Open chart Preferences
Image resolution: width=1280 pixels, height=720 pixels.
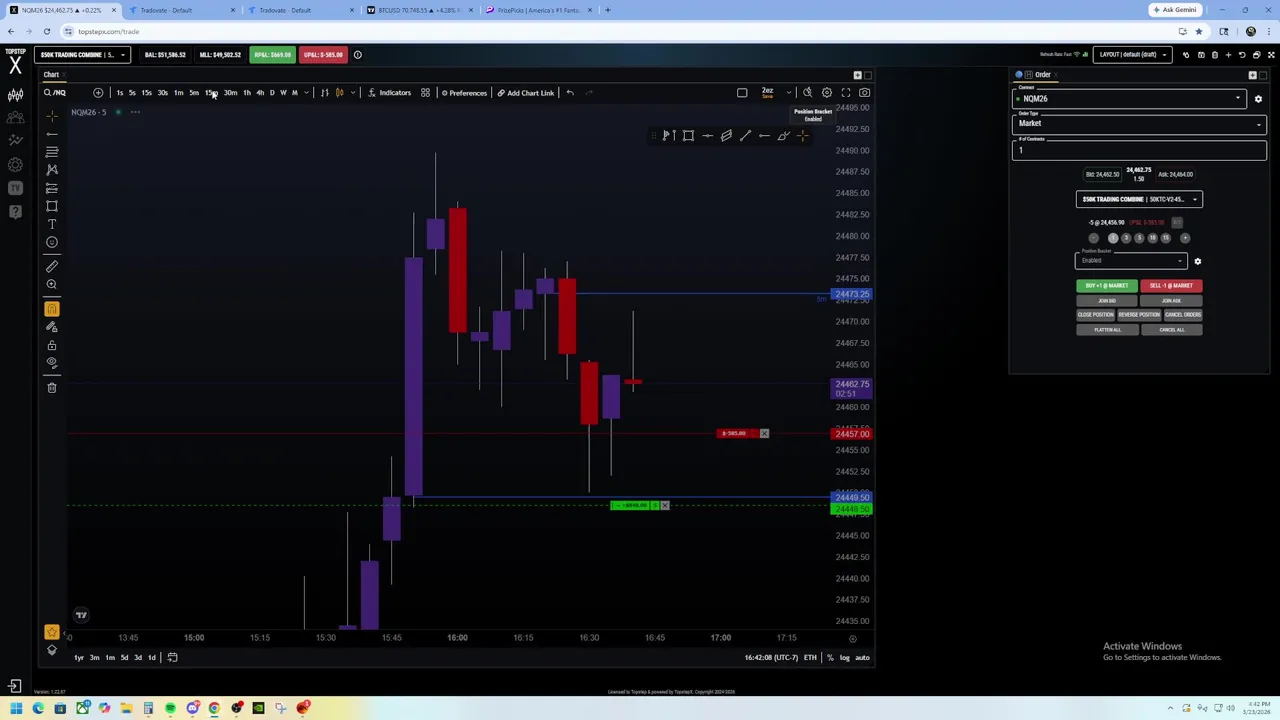tap(464, 93)
